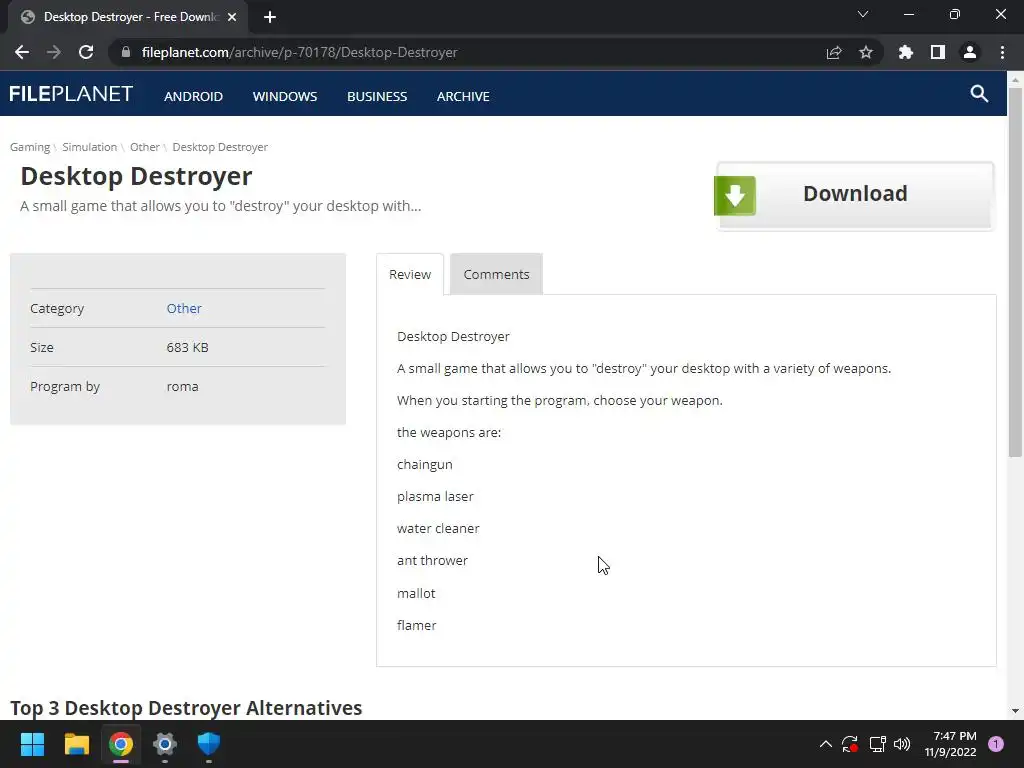This screenshot has height=768, width=1024.
Task: Click the Desktop Destroyer page heading
Action: tap(136, 176)
